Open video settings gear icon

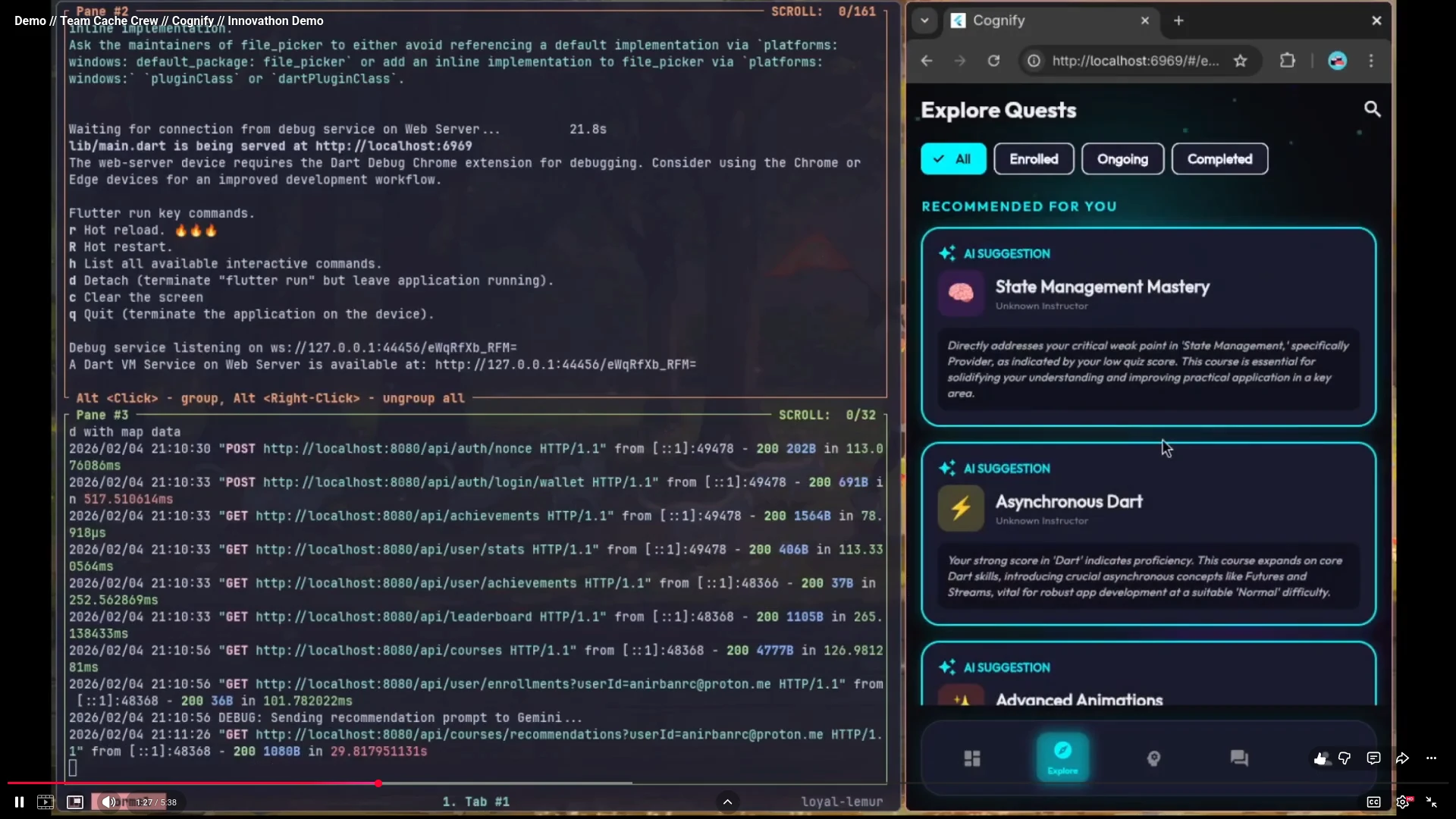coord(1403,802)
